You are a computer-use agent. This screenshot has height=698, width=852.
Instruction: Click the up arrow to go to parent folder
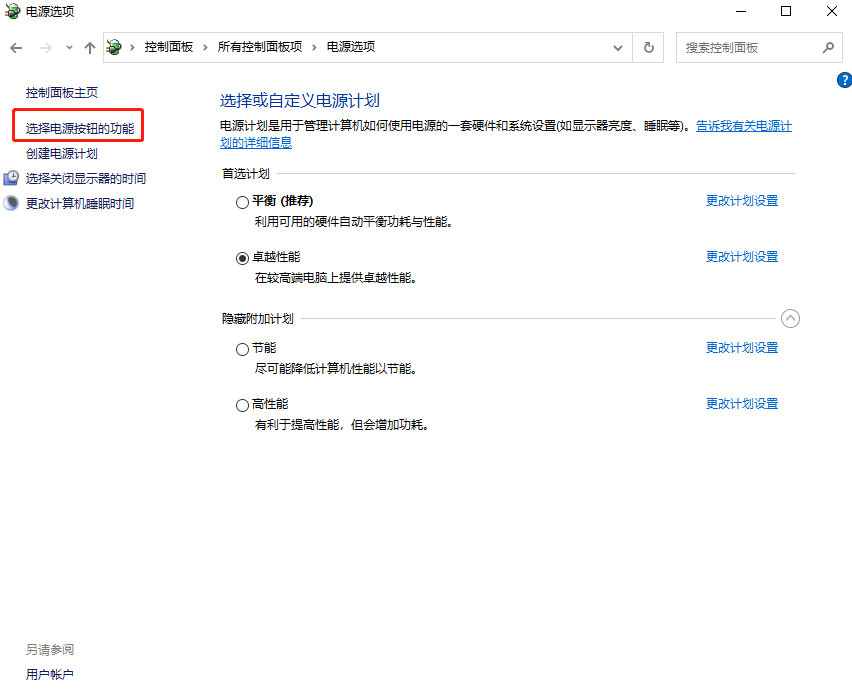pyautogui.click(x=89, y=46)
